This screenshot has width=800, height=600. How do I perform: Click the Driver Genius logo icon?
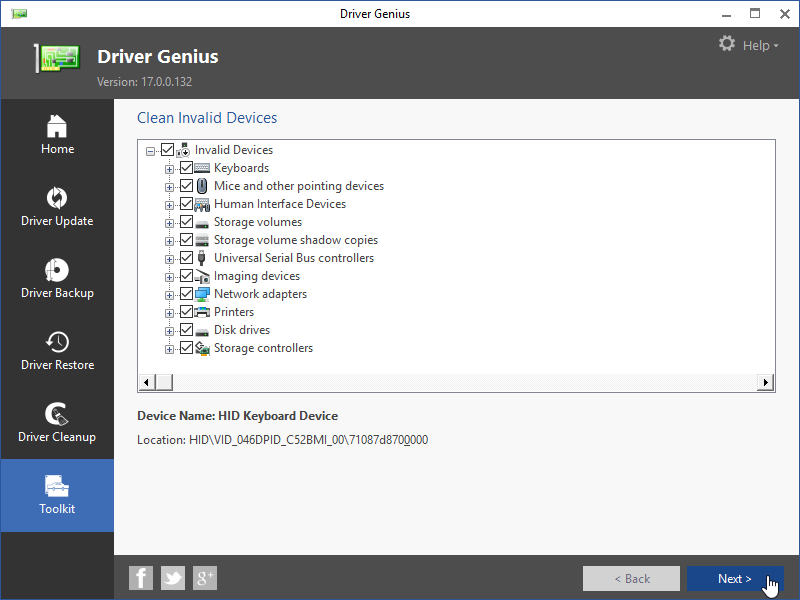pos(57,58)
